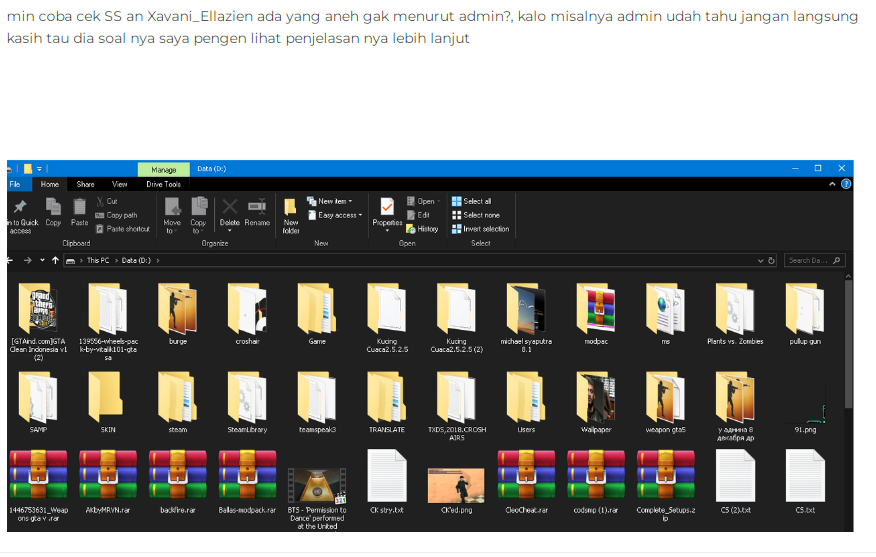This screenshot has height=557, width=876.
Task: Click This PC in address bar
Action: [x=98, y=260]
